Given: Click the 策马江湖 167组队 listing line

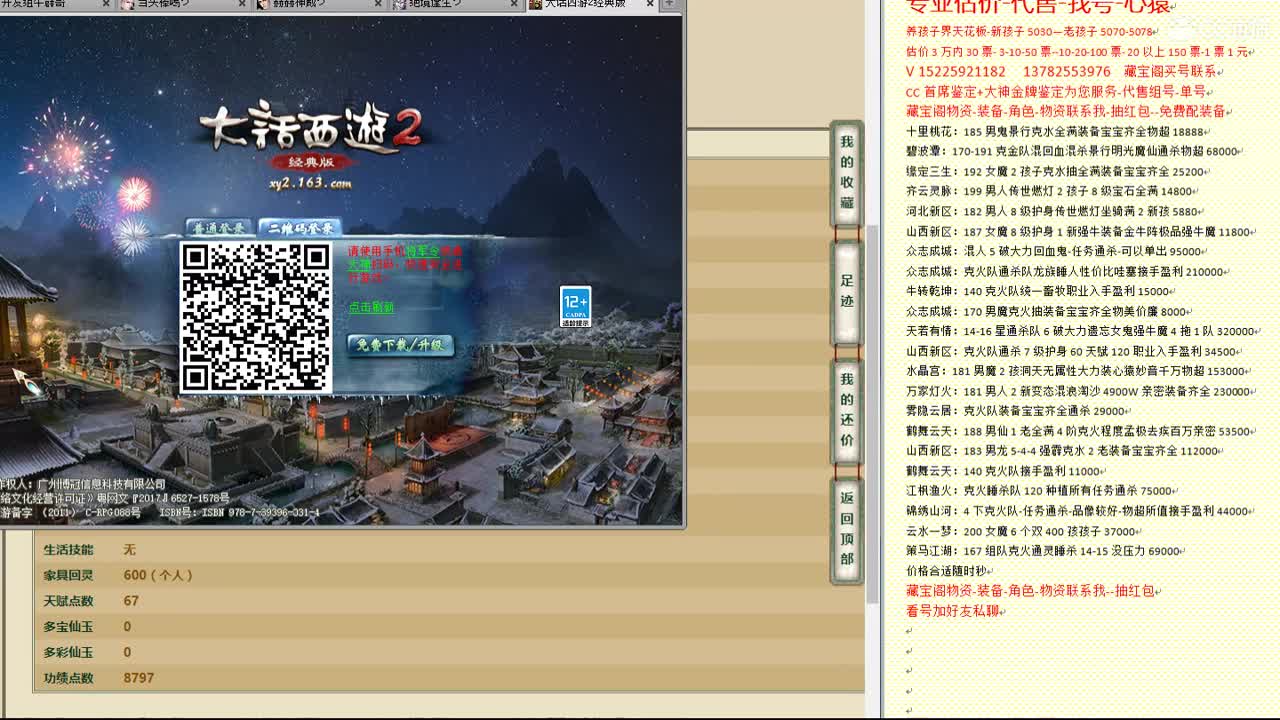Looking at the screenshot, I should (1044, 551).
